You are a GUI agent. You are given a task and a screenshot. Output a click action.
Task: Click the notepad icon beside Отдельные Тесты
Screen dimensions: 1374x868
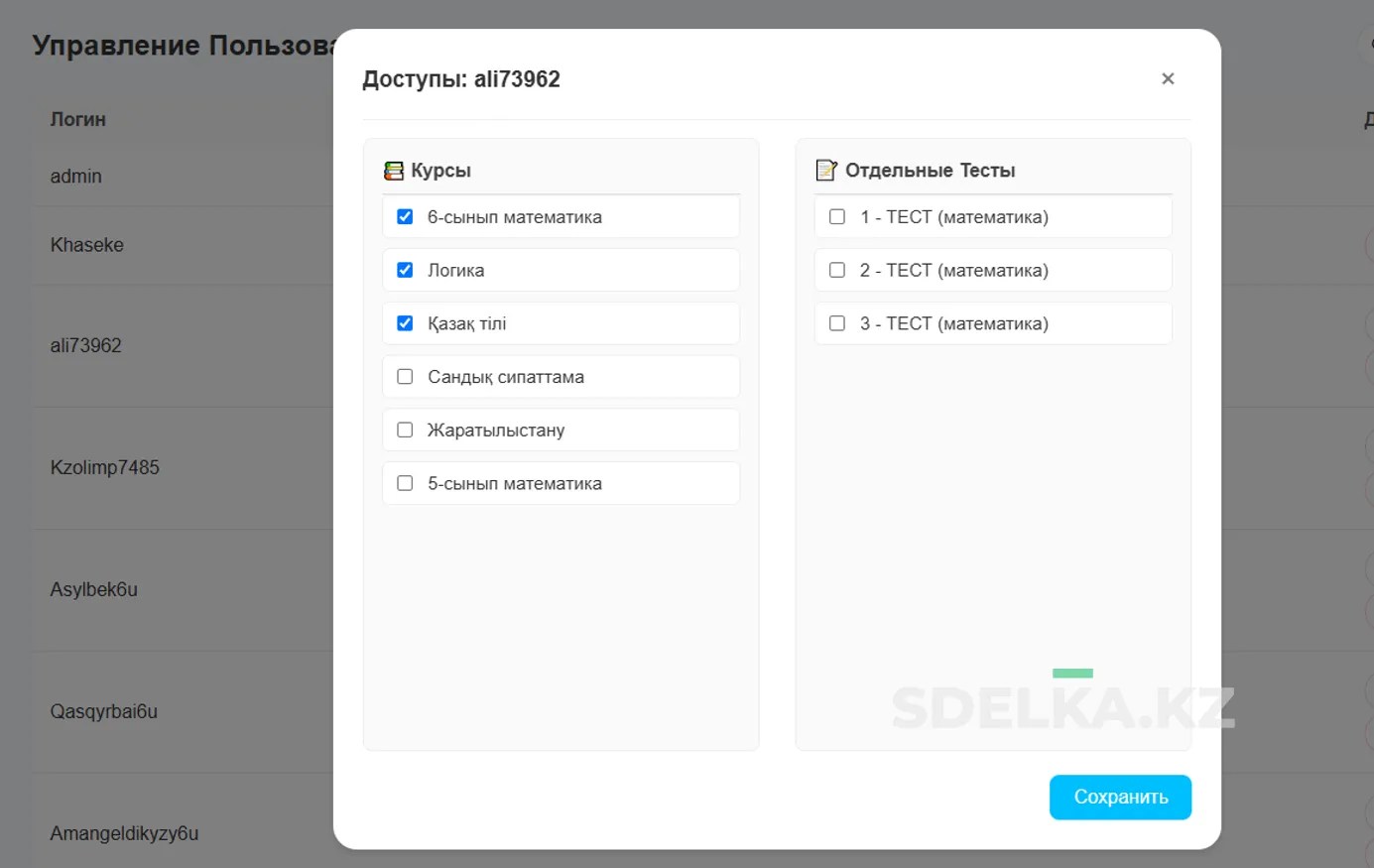point(826,171)
